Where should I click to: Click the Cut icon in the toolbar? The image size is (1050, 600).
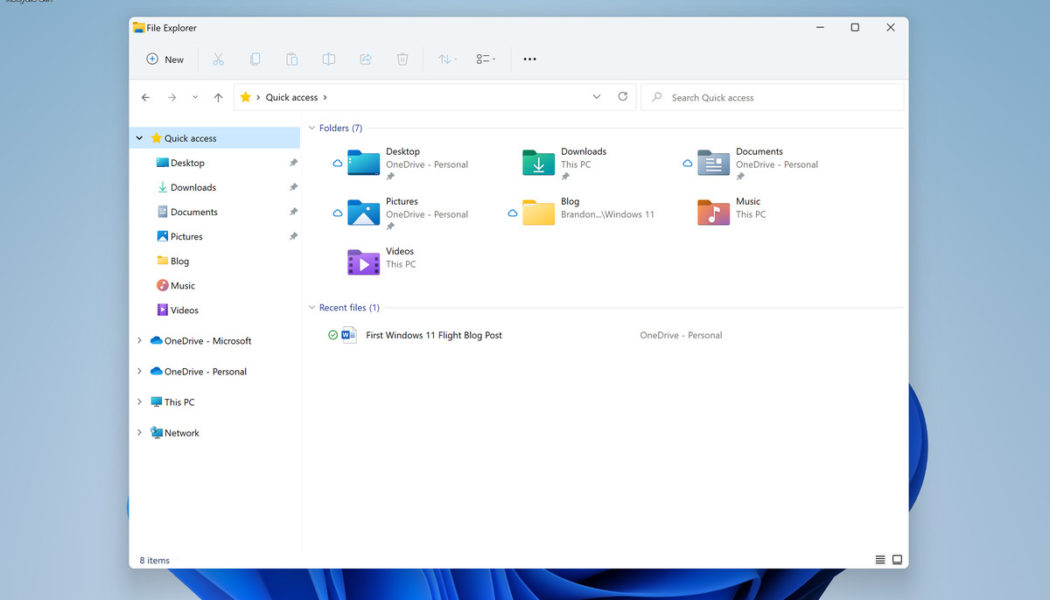(218, 59)
